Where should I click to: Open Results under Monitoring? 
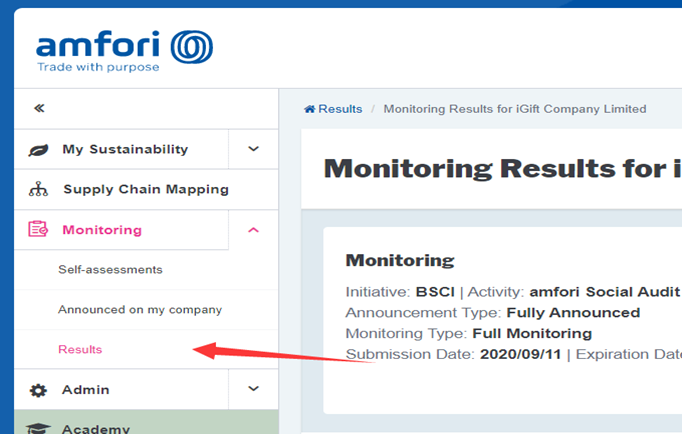tap(80, 350)
